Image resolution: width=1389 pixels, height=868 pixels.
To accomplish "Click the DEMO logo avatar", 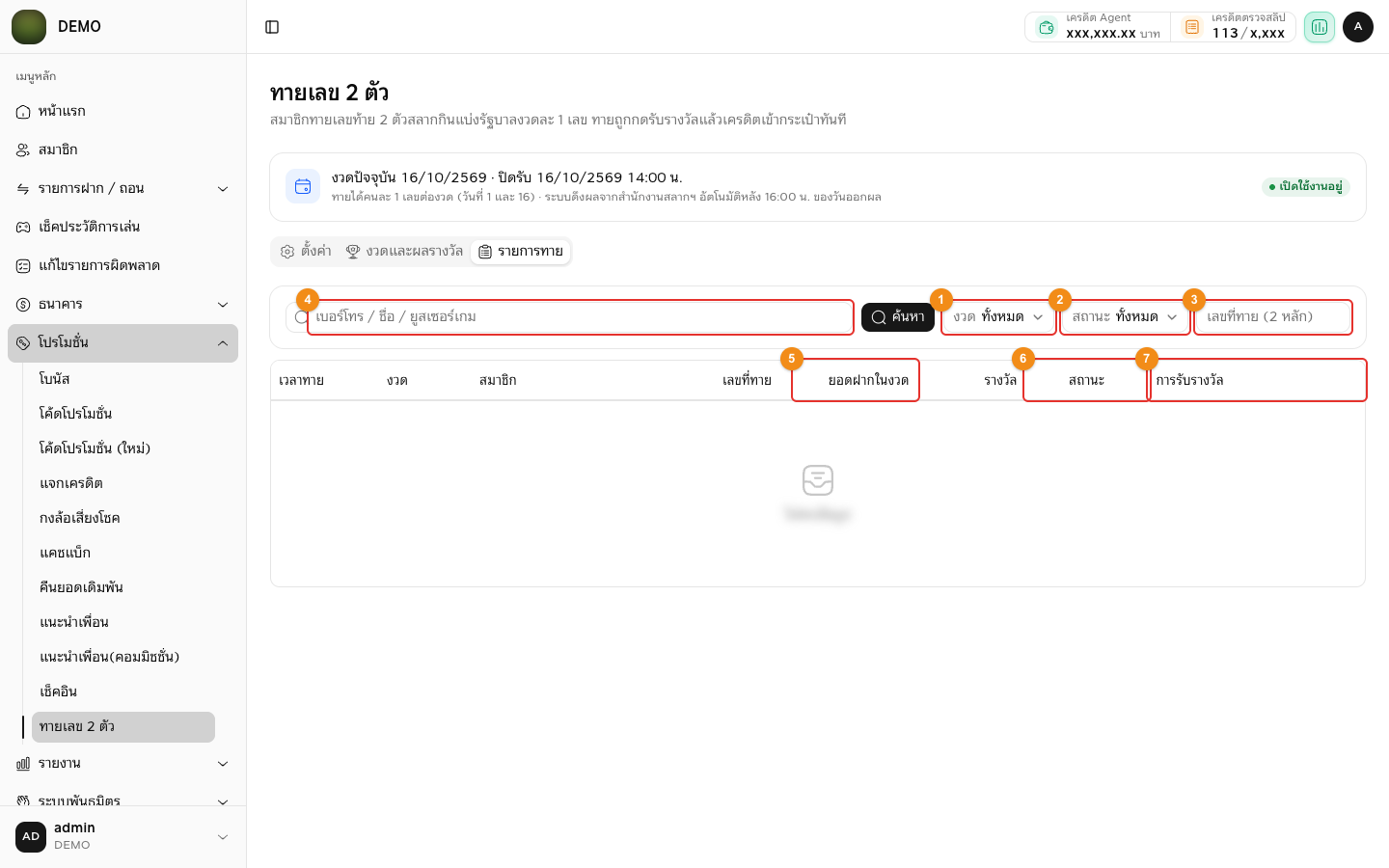I will (29, 27).
